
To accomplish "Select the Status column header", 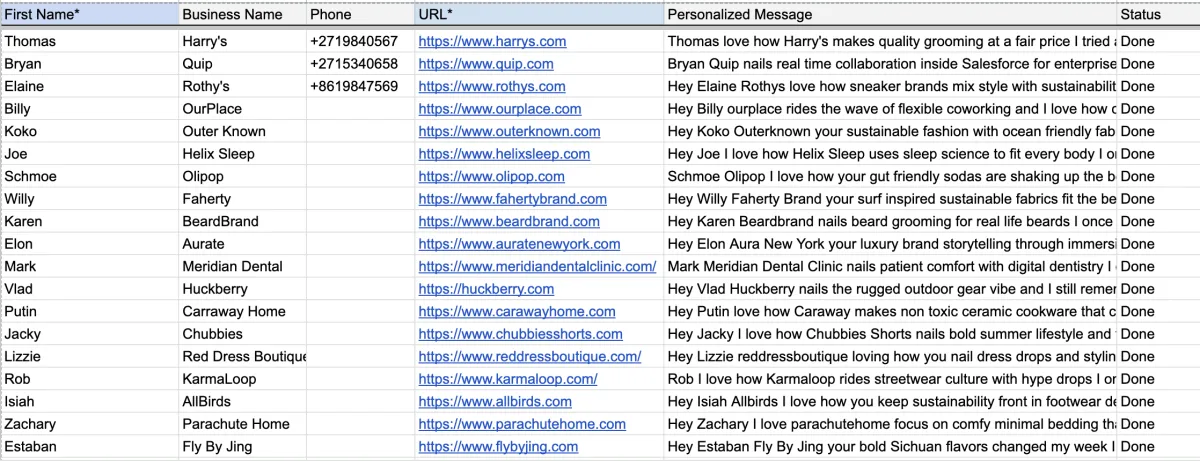I will (x=1158, y=15).
